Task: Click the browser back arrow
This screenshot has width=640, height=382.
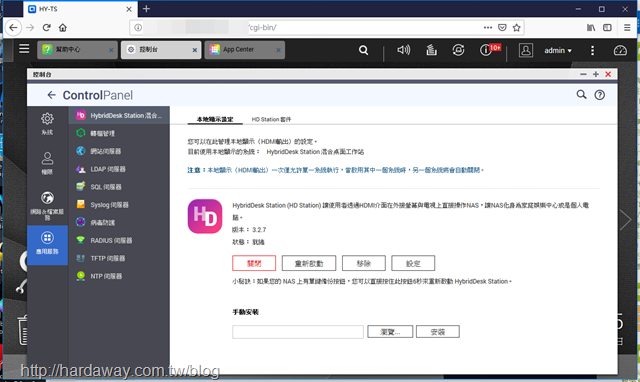Action: click(13, 28)
